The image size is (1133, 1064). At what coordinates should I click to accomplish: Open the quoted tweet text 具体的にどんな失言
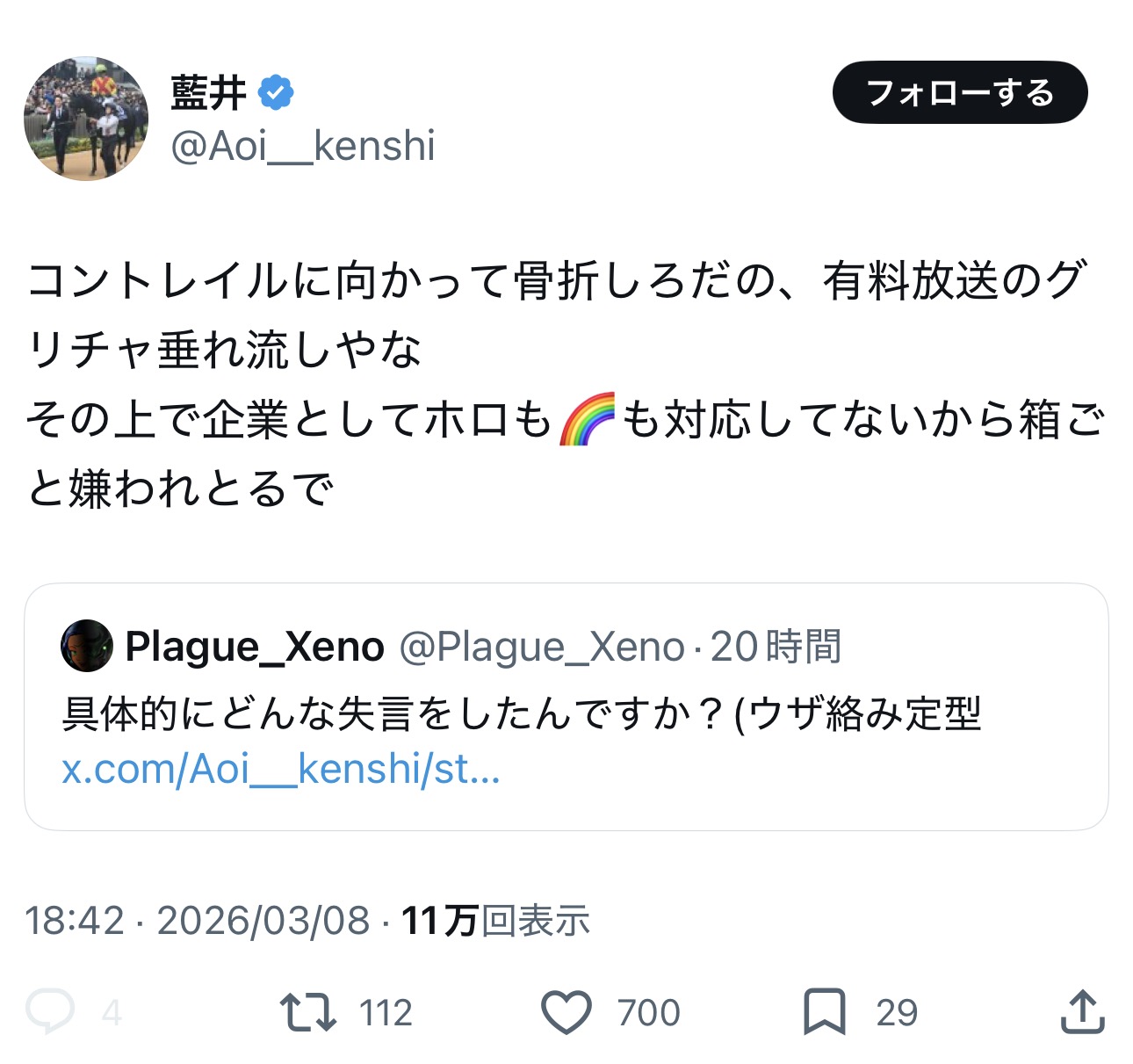click(520, 713)
